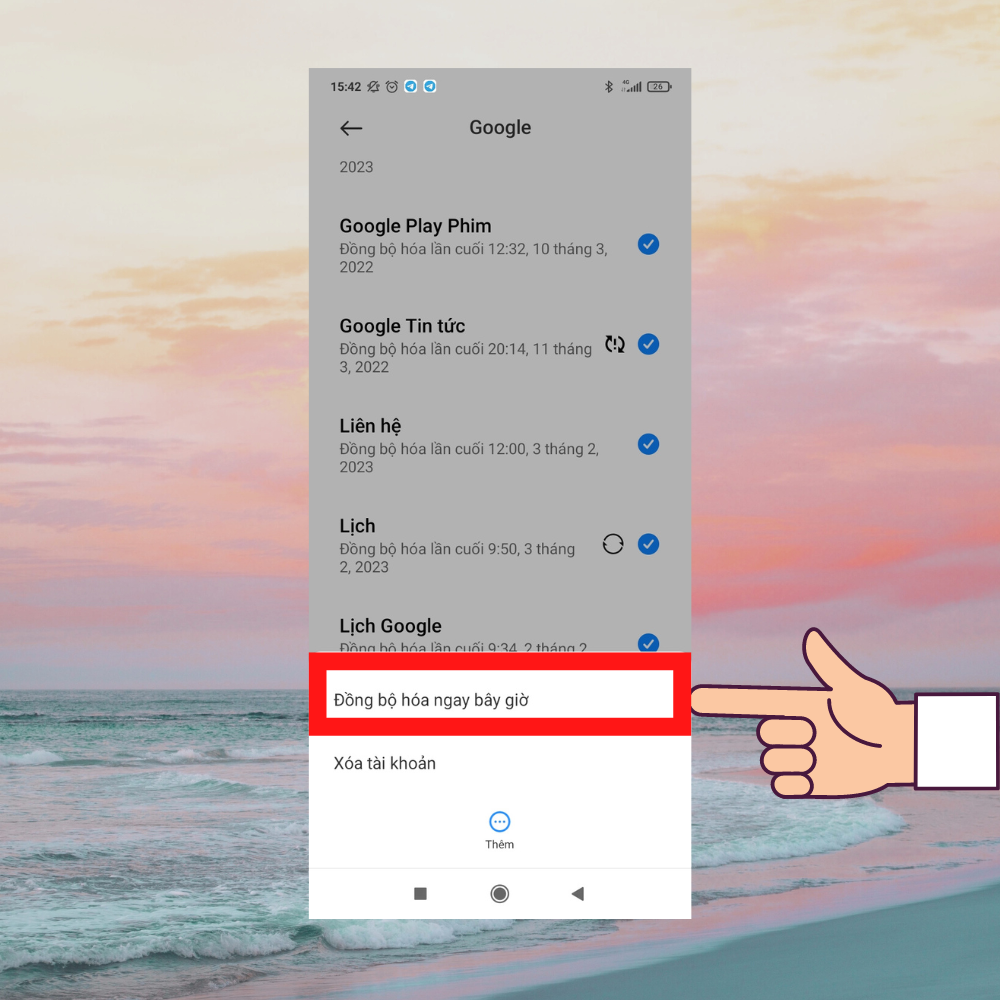Tap the signal strength status icon
Image resolution: width=1000 pixels, height=1000 pixels.
(x=631, y=86)
